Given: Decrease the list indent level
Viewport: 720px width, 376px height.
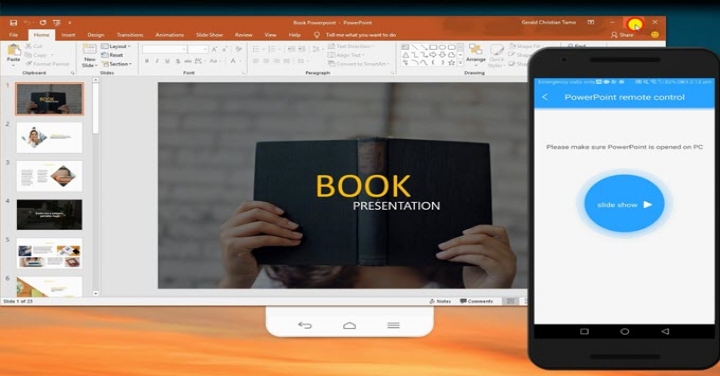Looking at the screenshot, I should tap(291, 49).
